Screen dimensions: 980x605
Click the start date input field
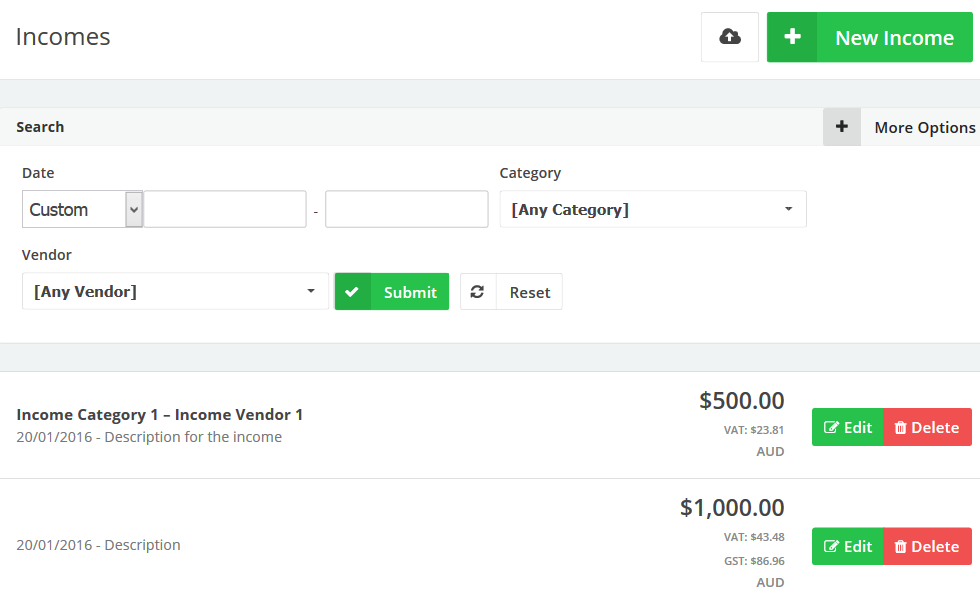225,210
